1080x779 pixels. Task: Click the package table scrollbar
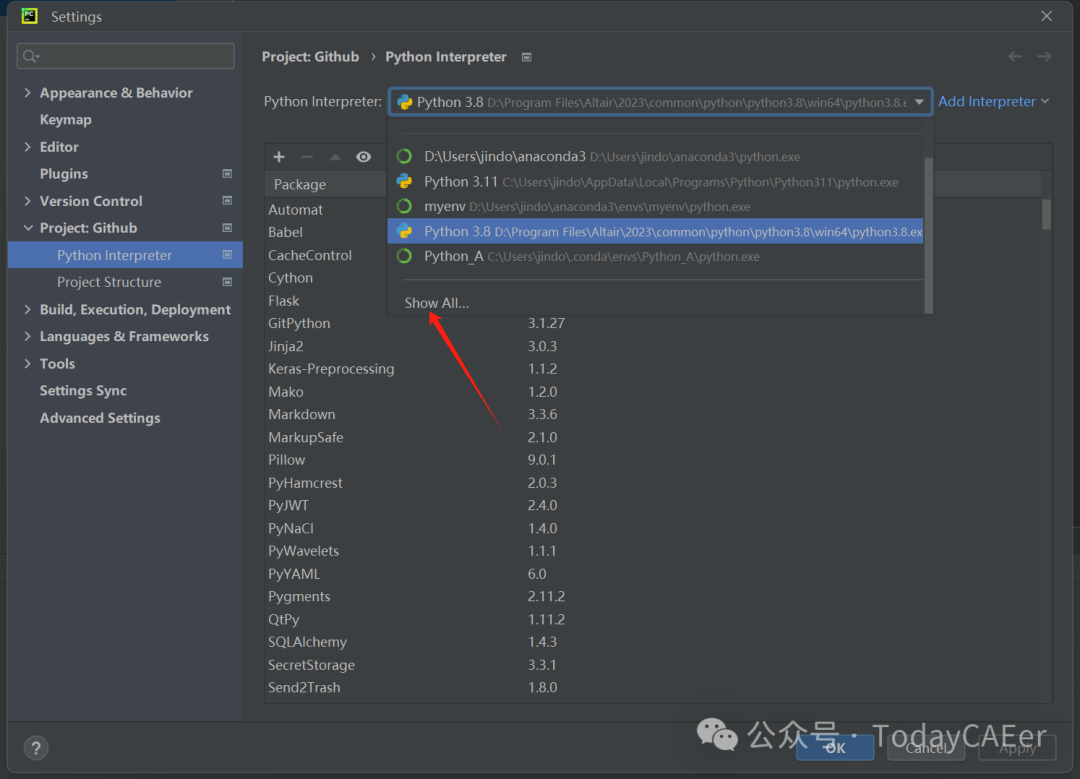tap(1046, 214)
